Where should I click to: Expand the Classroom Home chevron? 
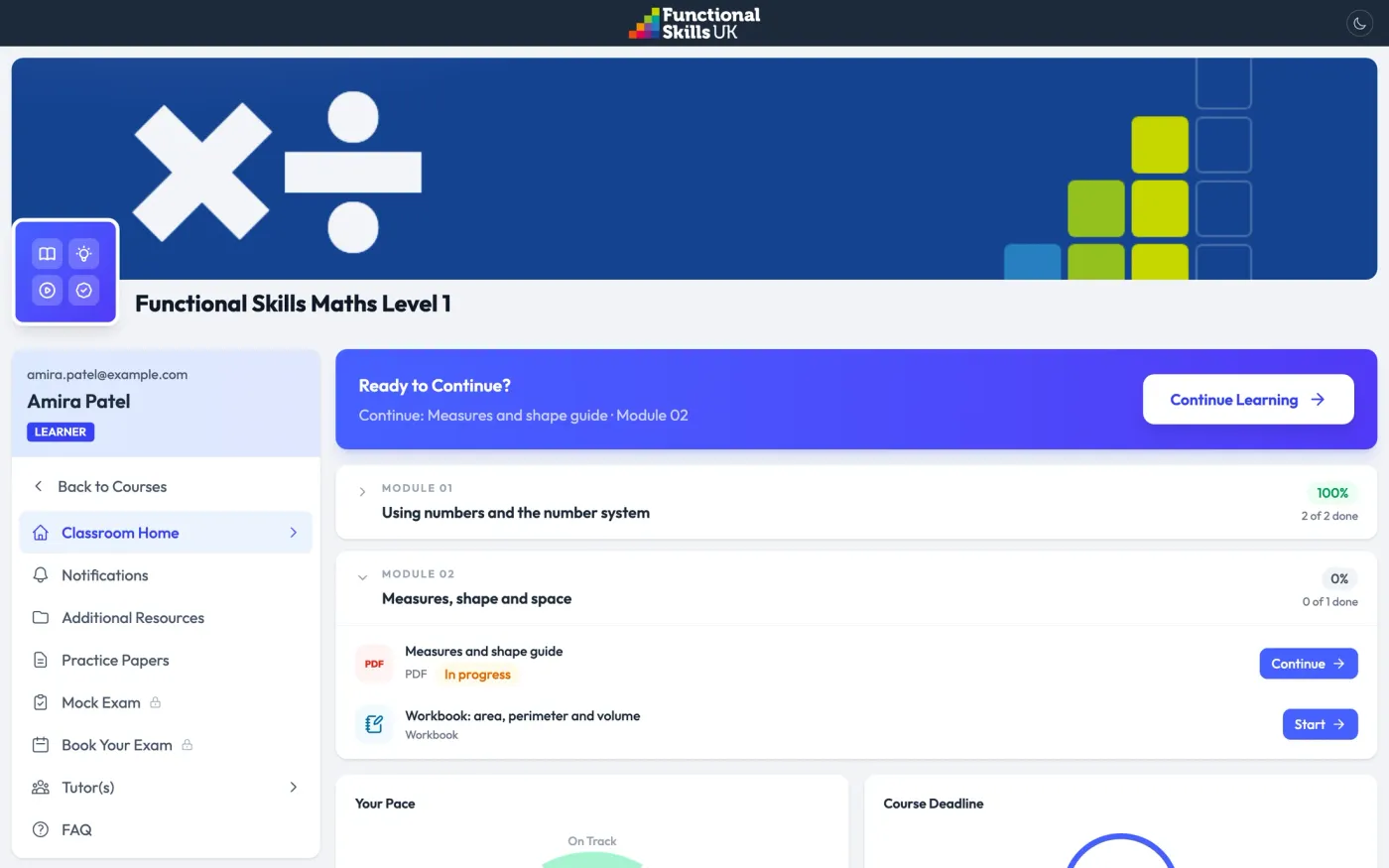click(294, 533)
